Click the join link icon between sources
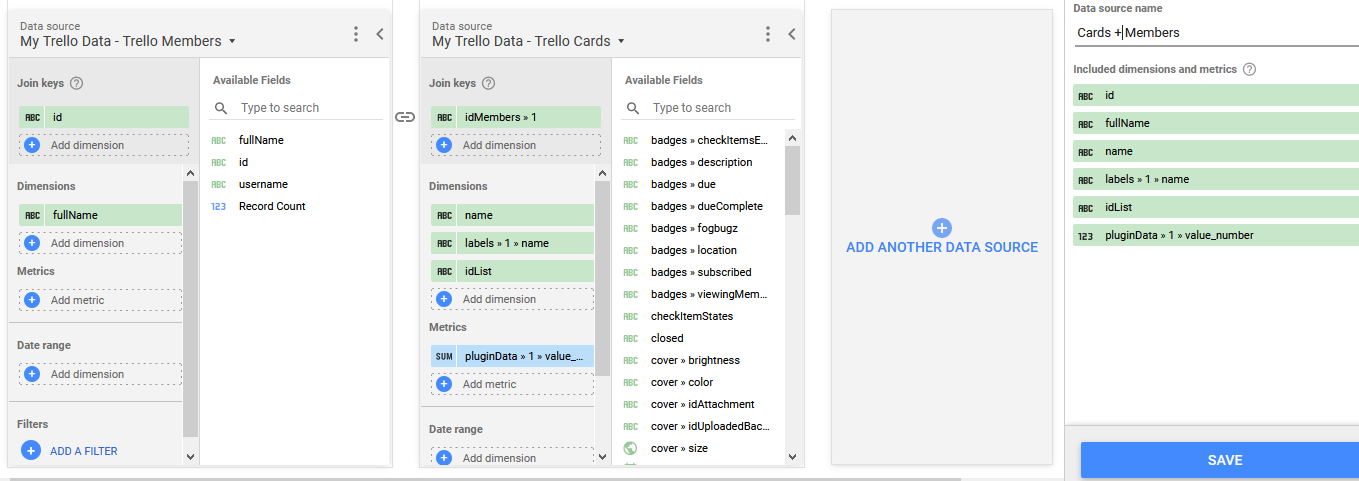1359x481 pixels. click(405, 117)
